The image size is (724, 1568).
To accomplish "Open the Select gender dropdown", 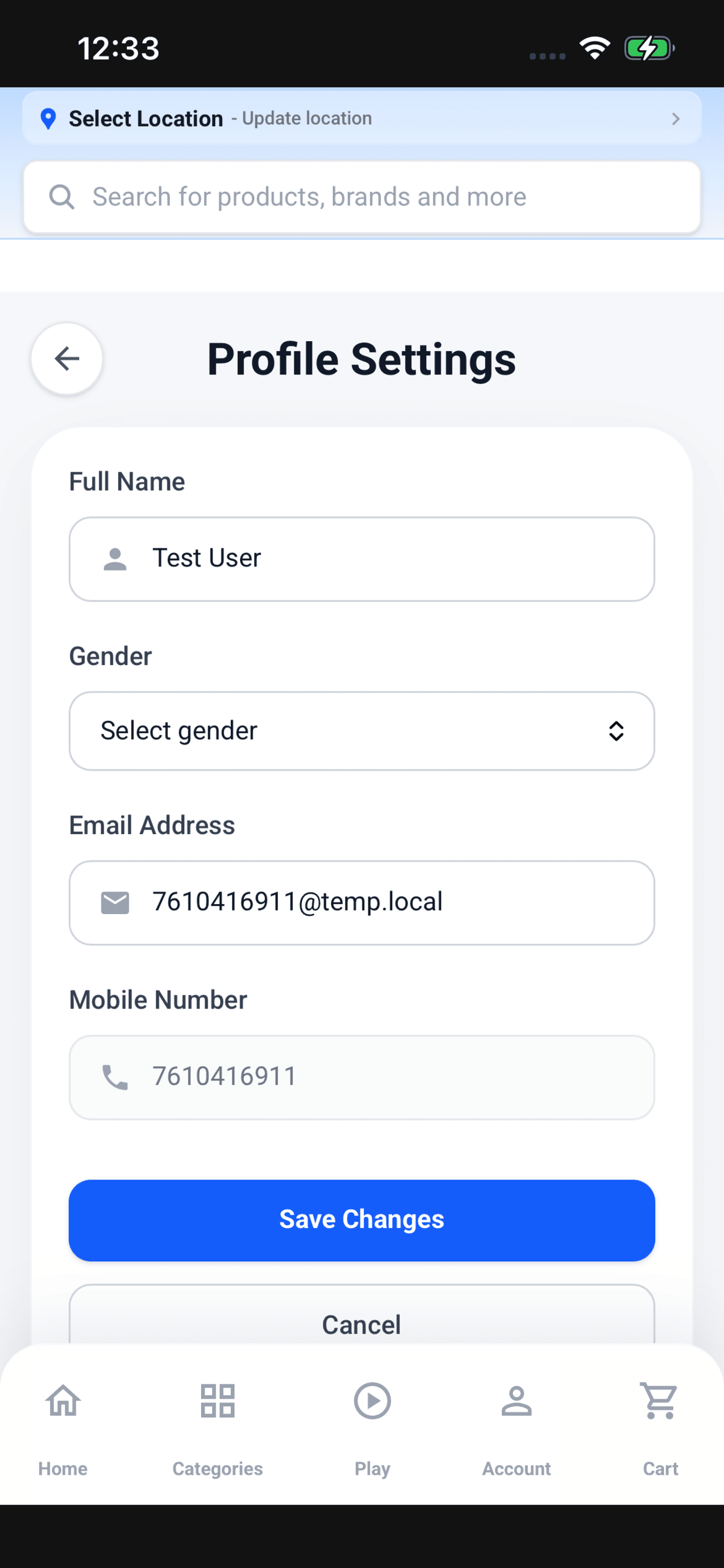I will coord(362,730).
